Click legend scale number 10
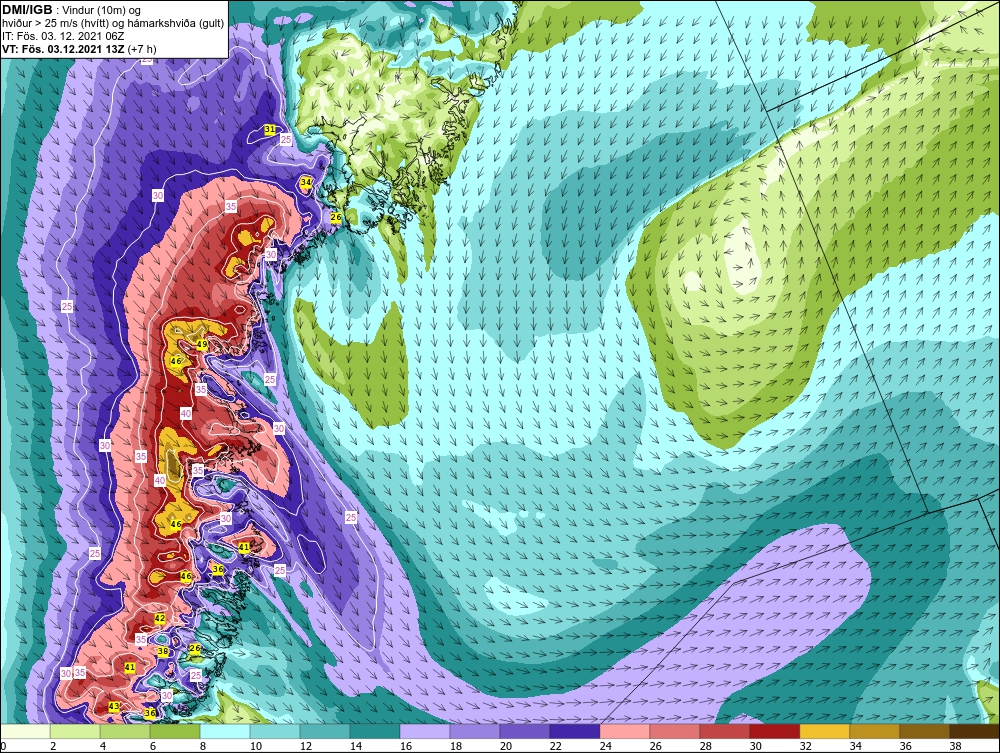The image size is (1000, 753). (256, 747)
